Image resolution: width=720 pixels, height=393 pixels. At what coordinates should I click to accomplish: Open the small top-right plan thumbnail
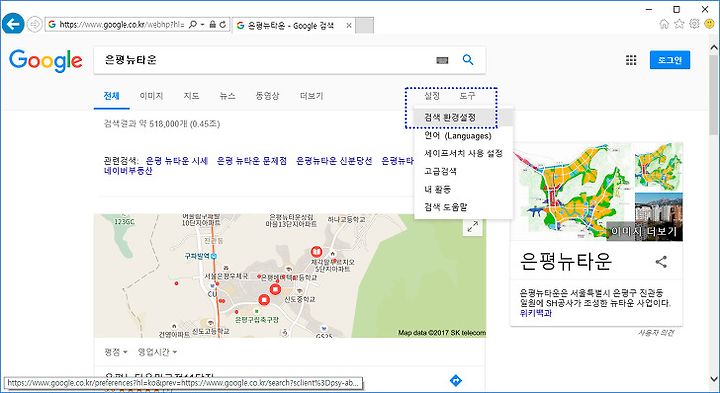coord(659,167)
